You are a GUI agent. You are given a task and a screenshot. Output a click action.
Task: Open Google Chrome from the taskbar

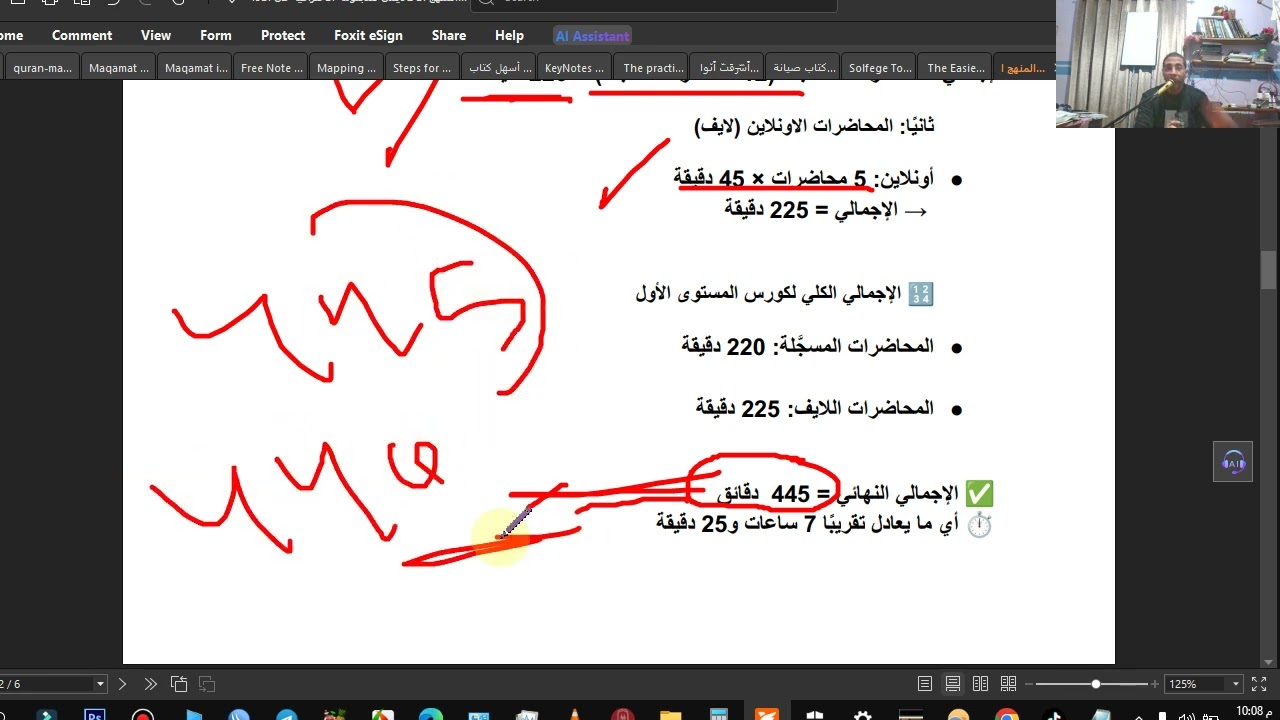pos(1007,715)
